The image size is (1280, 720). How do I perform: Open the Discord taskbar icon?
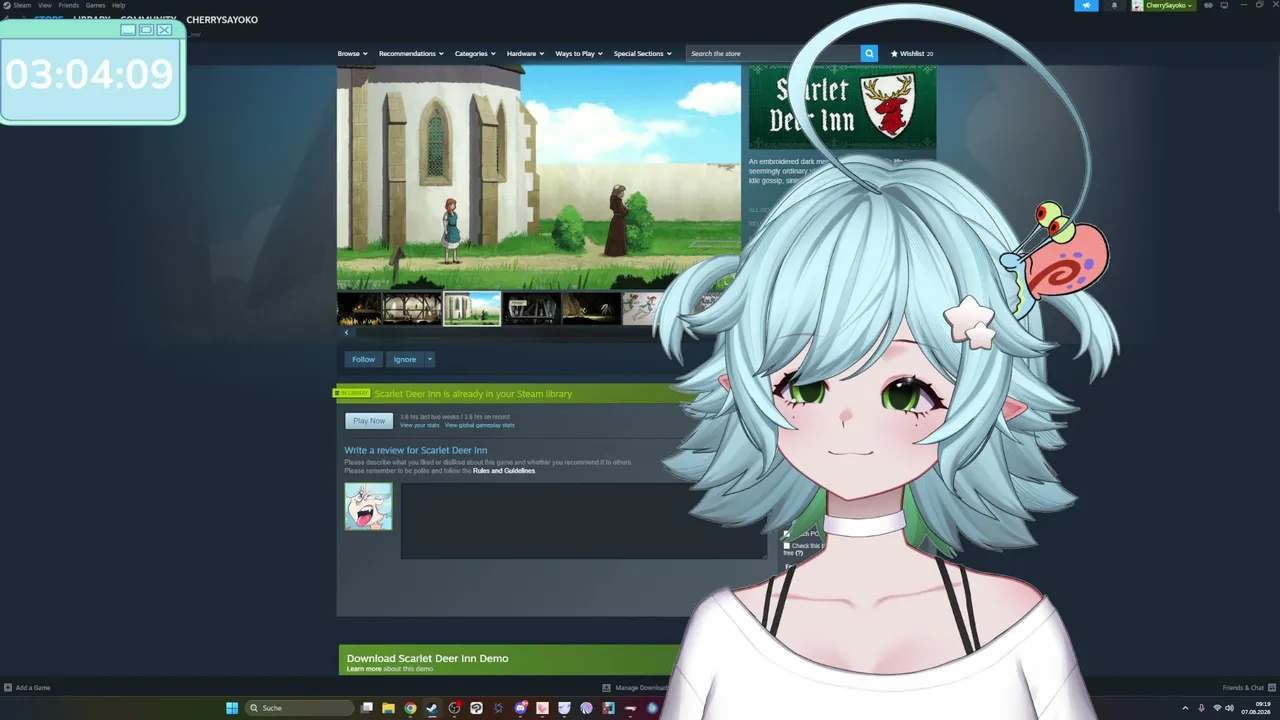520,708
